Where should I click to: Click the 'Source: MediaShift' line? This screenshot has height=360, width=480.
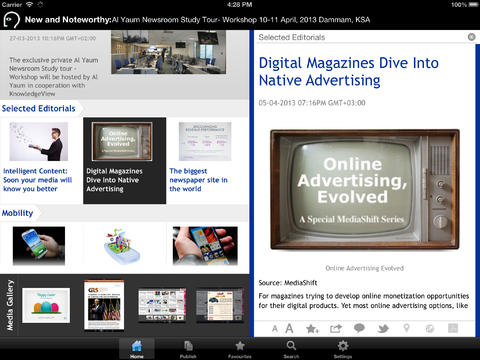(288, 283)
